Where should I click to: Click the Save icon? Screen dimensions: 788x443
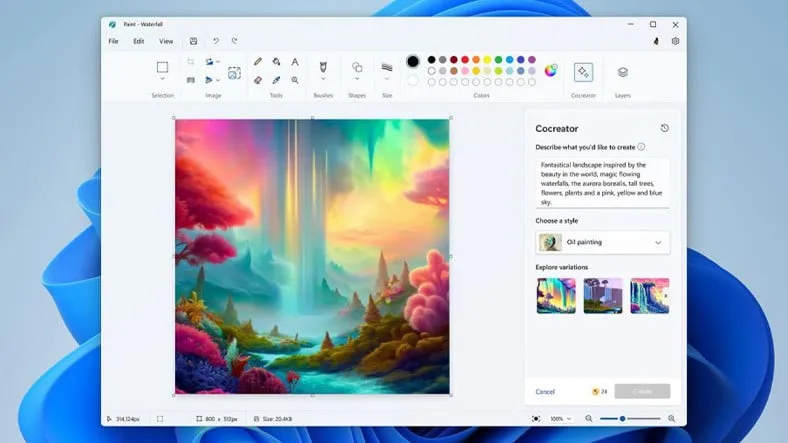coord(193,41)
